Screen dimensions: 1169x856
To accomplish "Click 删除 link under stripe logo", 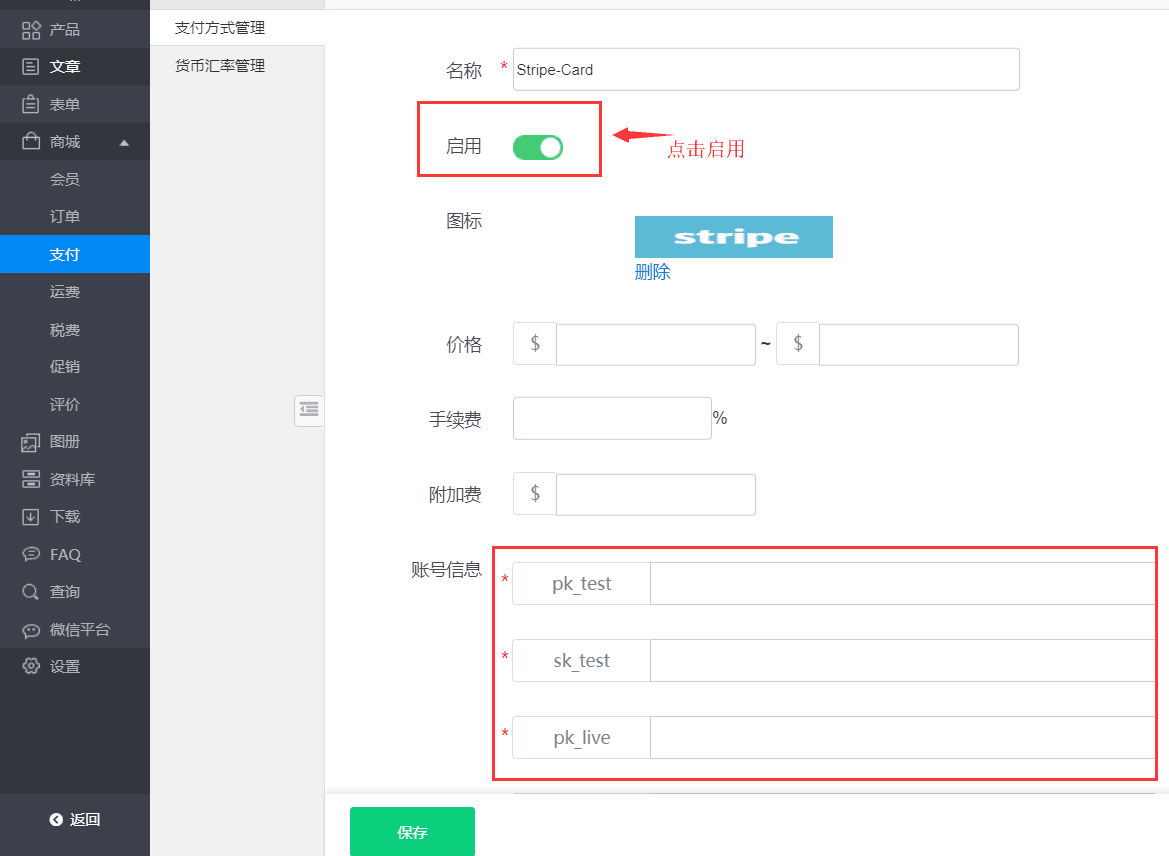I will click(652, 272).
